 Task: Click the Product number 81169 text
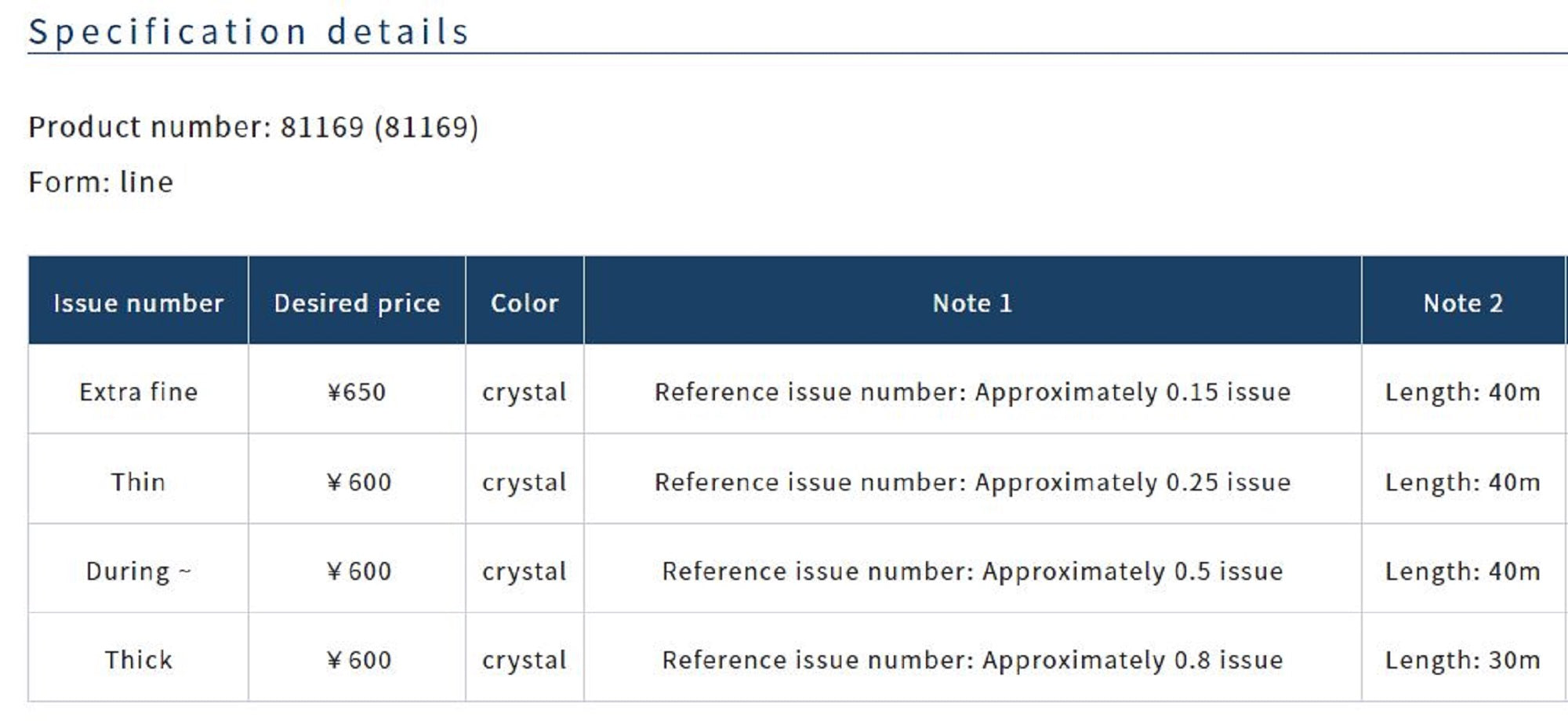(x=253, y=127)
